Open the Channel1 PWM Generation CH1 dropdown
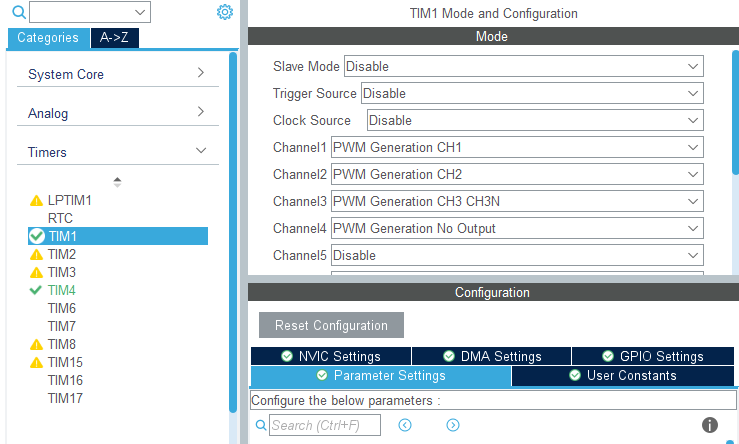The height and width of the screenshot is (444, 739). tap(517, 147)
